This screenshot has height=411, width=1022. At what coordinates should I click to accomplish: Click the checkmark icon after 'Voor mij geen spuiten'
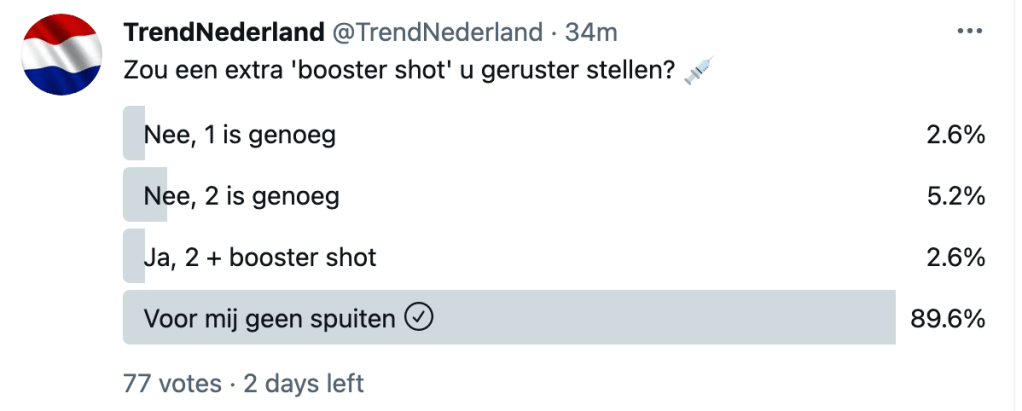point(419,318)
